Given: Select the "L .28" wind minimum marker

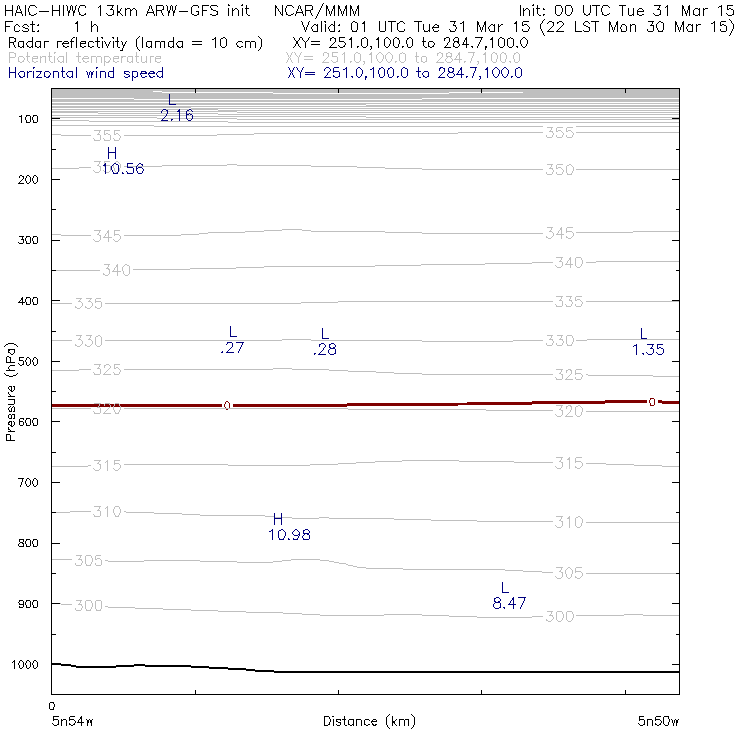Looking at the screenshot, I should click(x=325, y=342).
